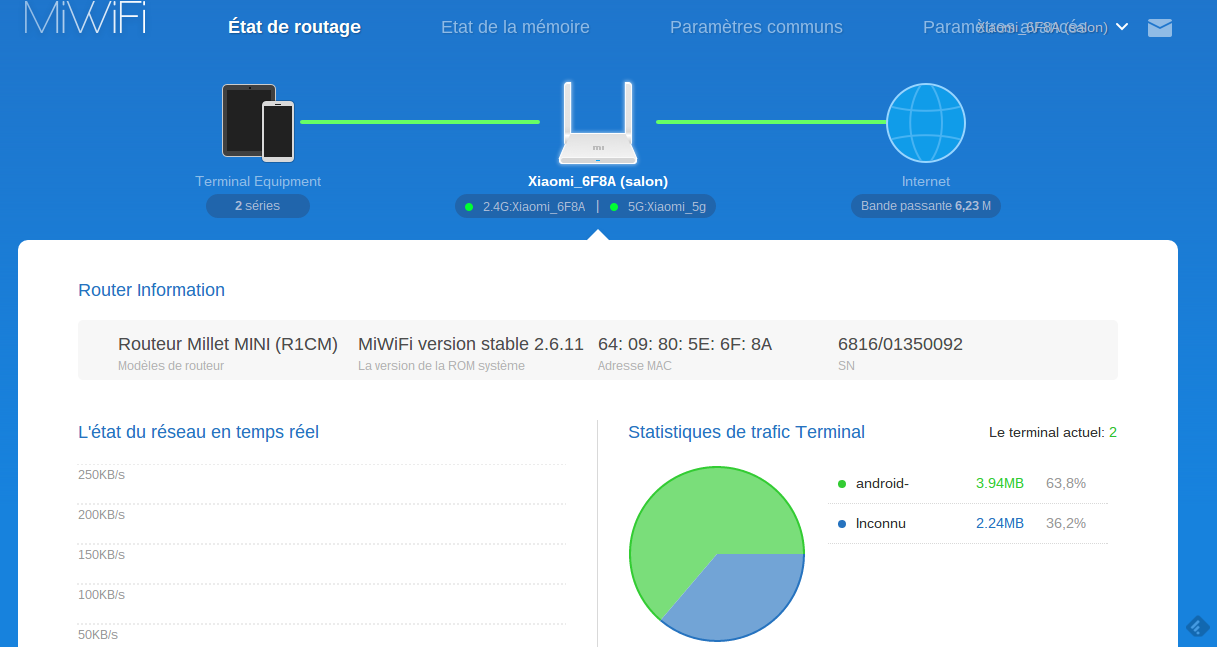The image size is (1217, 647).
Task: Click the "Bande passante 6,23 M" badge
Action: tap(926, 206)
